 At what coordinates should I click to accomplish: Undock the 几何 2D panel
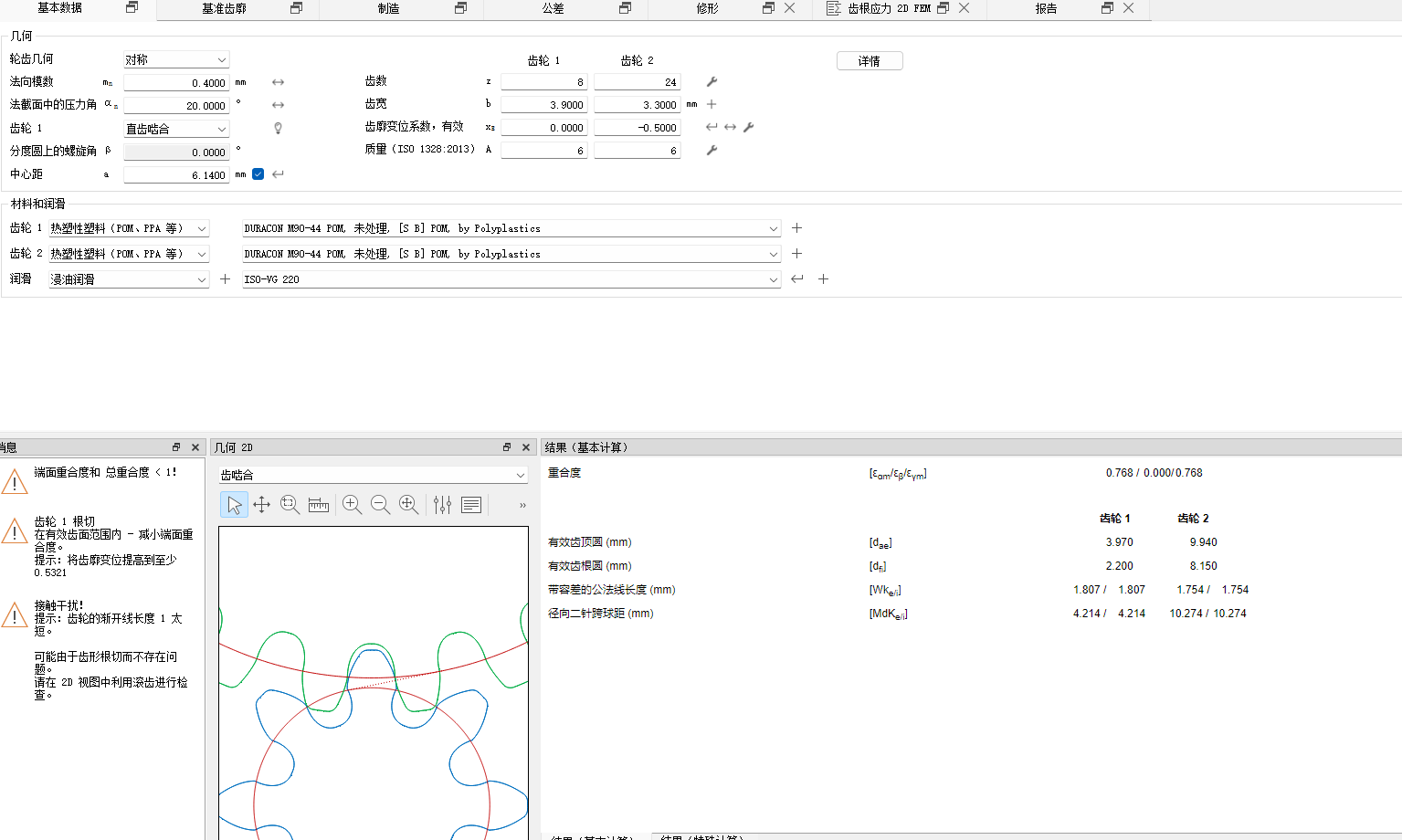tap(507, 447)
